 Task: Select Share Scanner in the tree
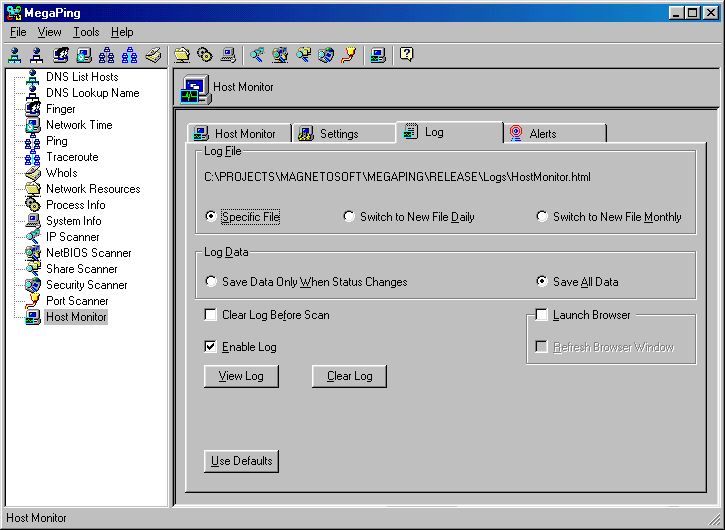point(81,269)
